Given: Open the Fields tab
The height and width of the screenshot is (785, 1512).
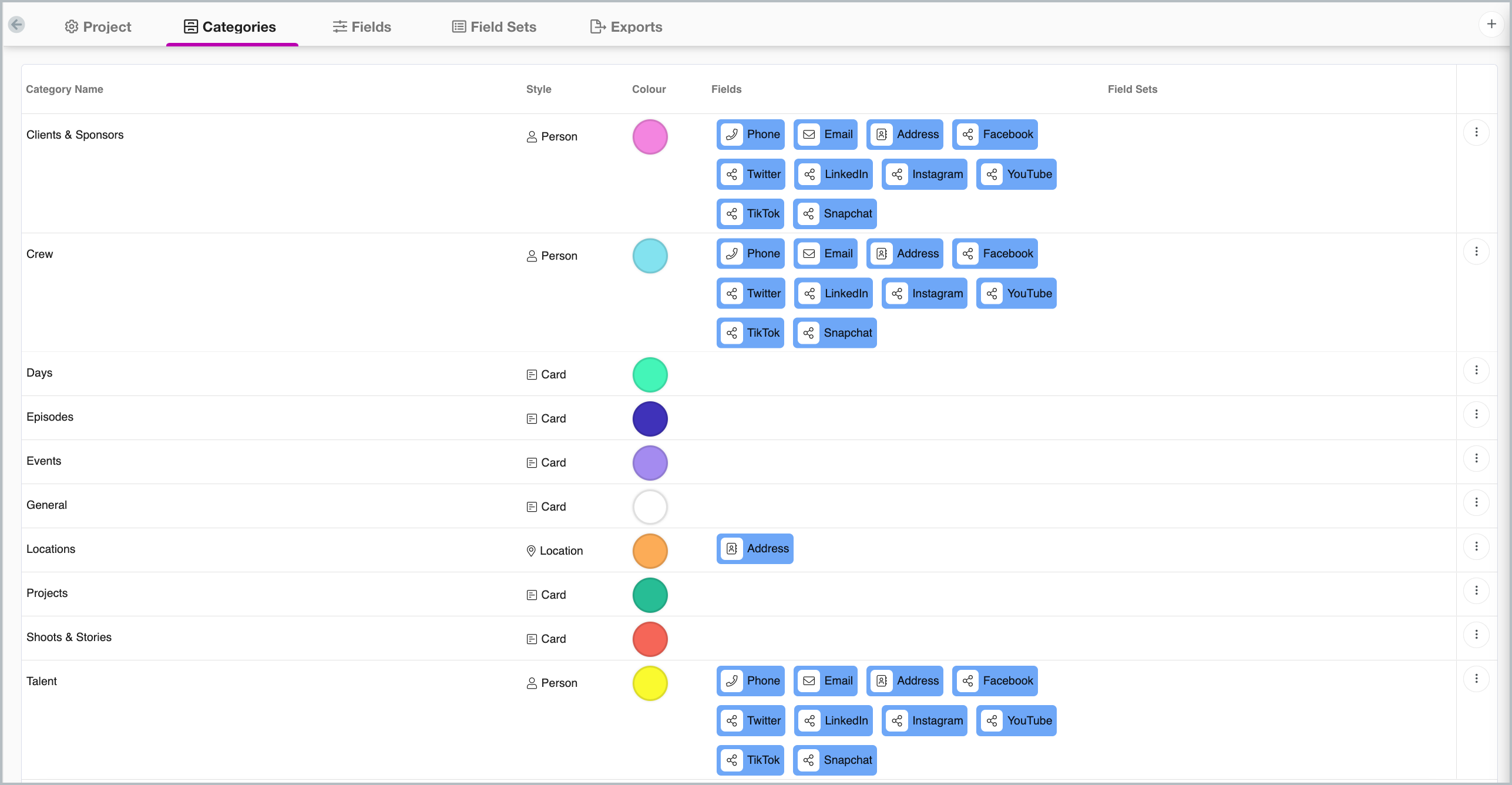Looking at the screenshot, I should (362, 26).
